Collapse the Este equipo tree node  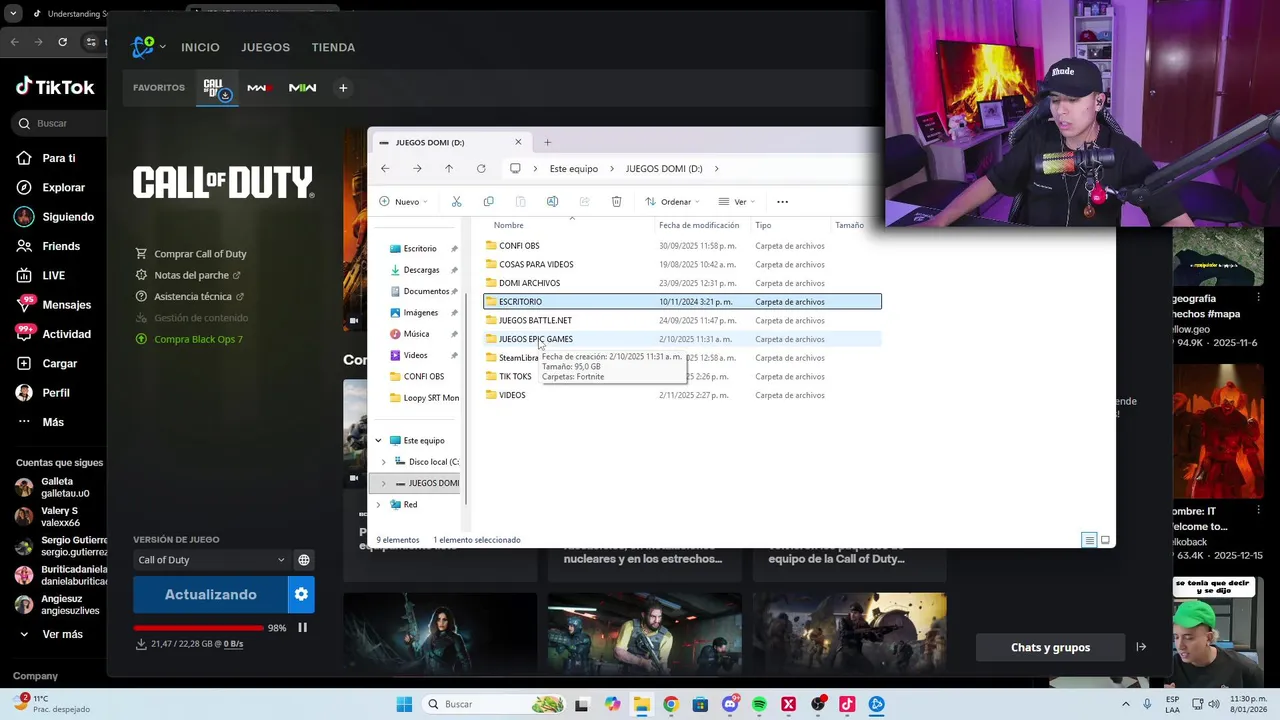point(378,441)
